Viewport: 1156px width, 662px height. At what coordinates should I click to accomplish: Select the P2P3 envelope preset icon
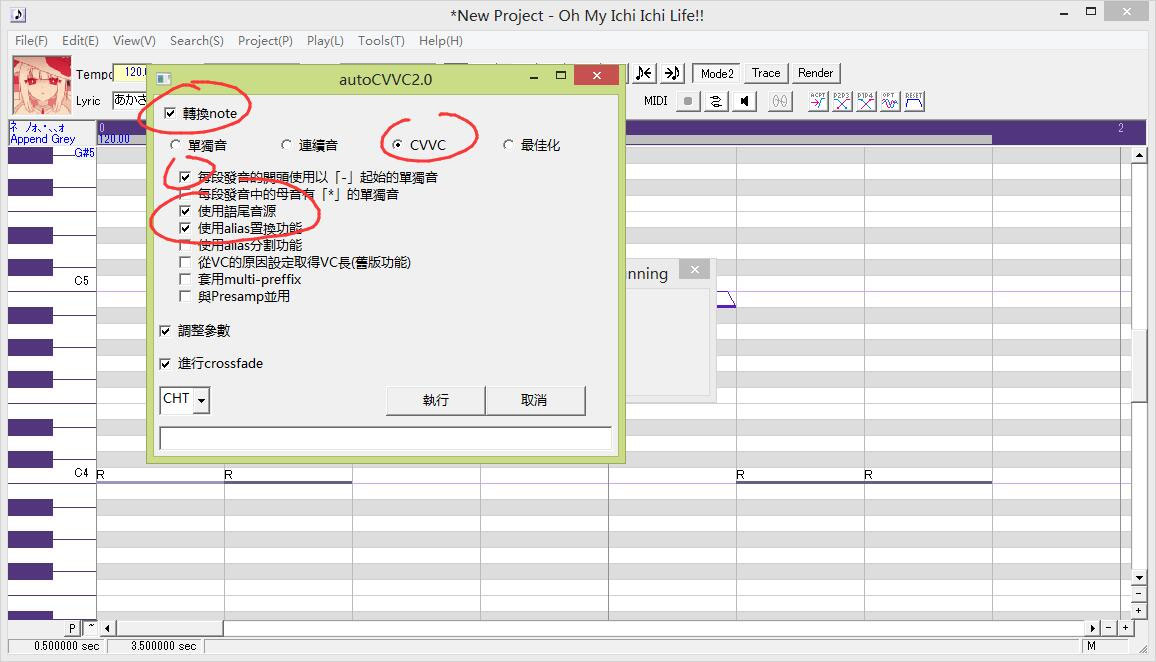pyautogui.click(x=840, y=100)
